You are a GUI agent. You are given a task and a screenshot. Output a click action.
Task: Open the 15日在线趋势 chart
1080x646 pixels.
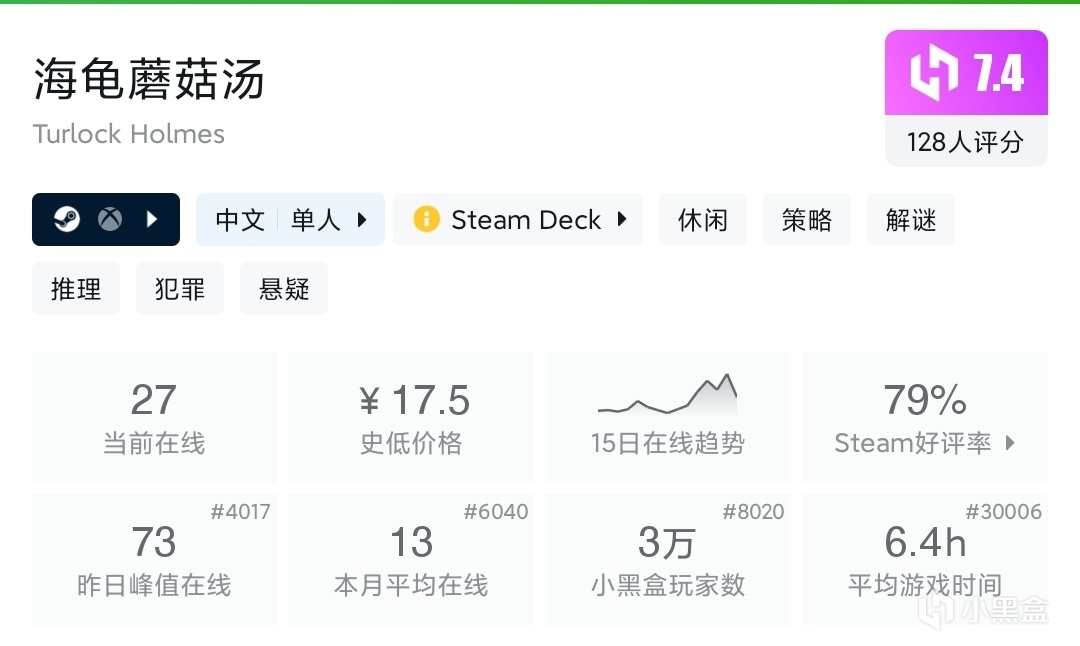(667, 417)
